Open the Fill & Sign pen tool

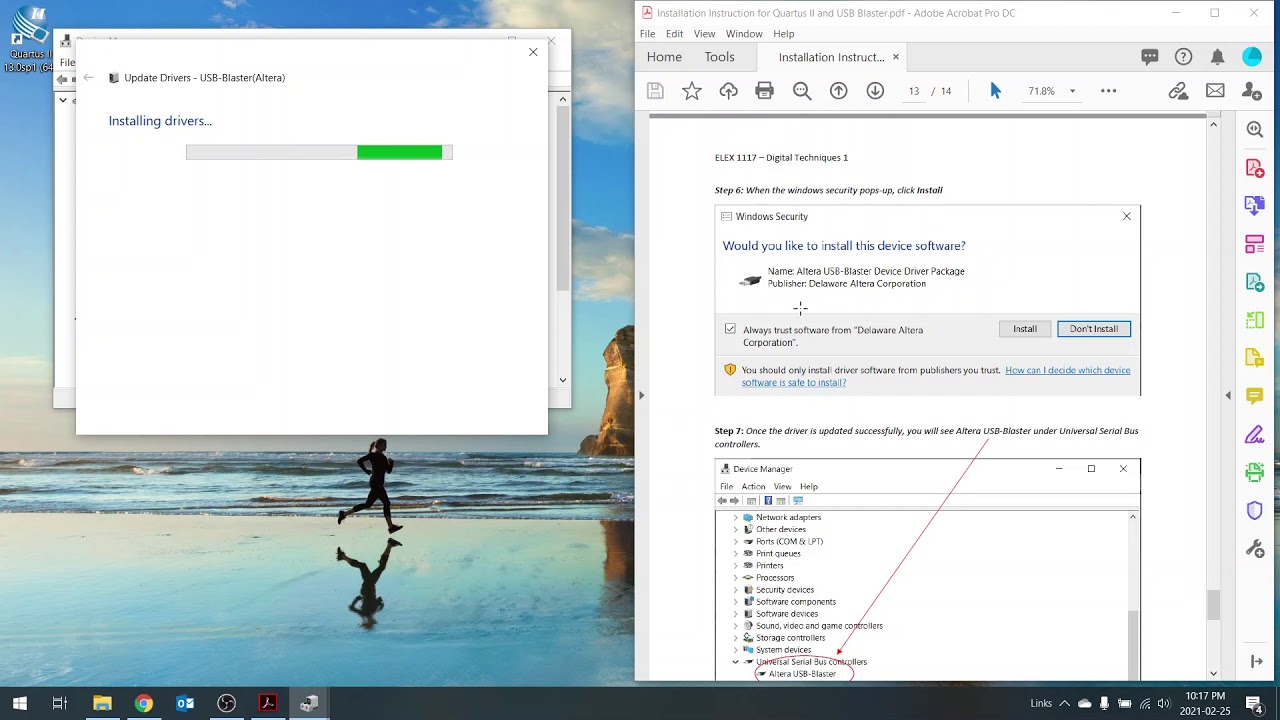[1255, 435]
